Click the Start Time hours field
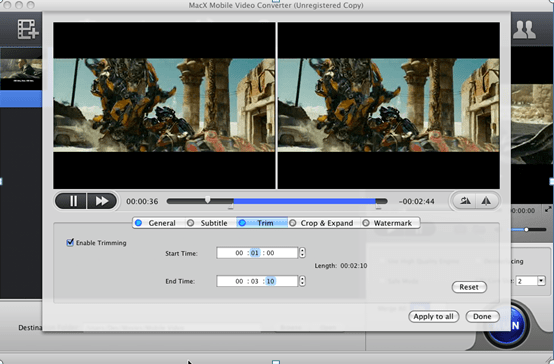 (x=239, y=253)
